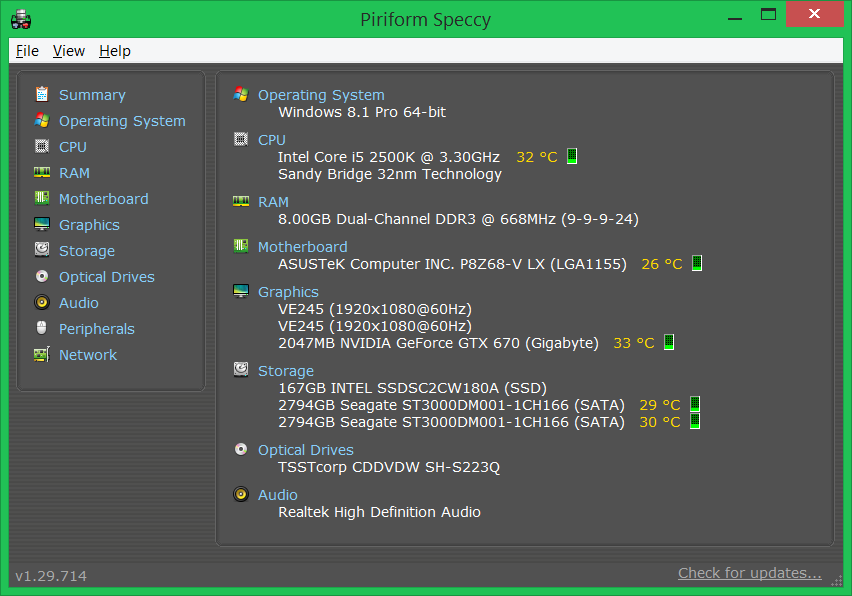Click the Storage drive icon in summary panel
Image resolution: width=852 pixels, height=596 pixels.
[x=241, y=370]
